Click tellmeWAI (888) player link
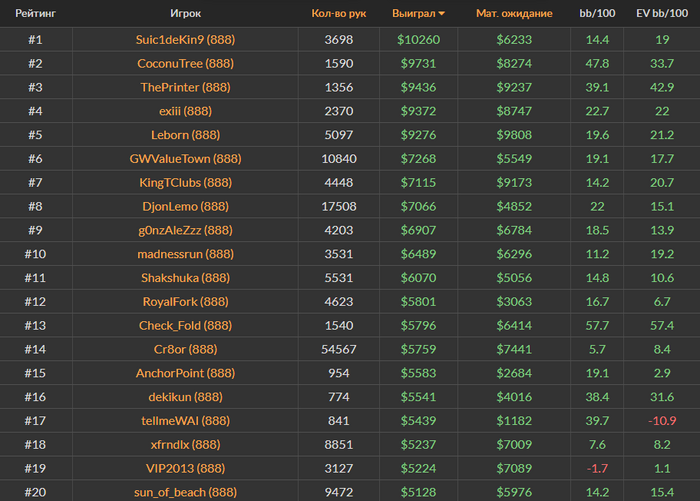The image size is (700, 501). click(x=185, y=420)
